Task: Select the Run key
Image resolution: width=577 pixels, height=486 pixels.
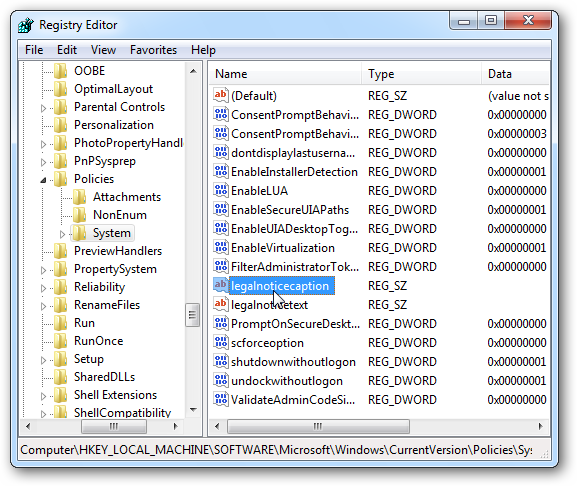Action: coord(84,323)
